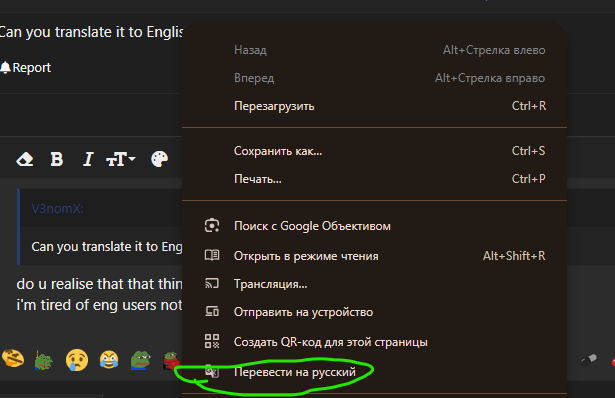Choose Сохранить как... from the context menu

coord(375,151)
